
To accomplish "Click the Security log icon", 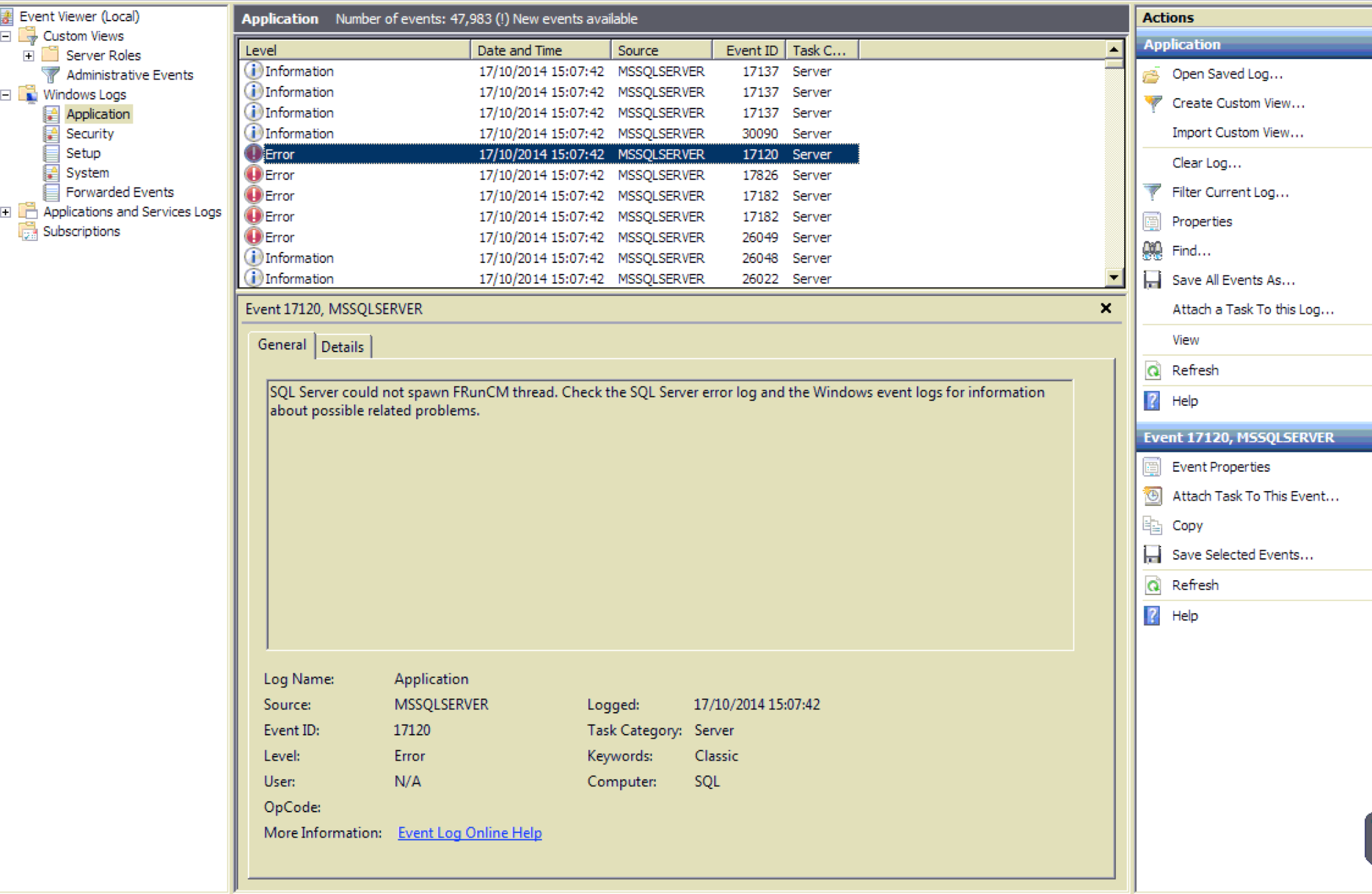I will [x=52, y=133].
